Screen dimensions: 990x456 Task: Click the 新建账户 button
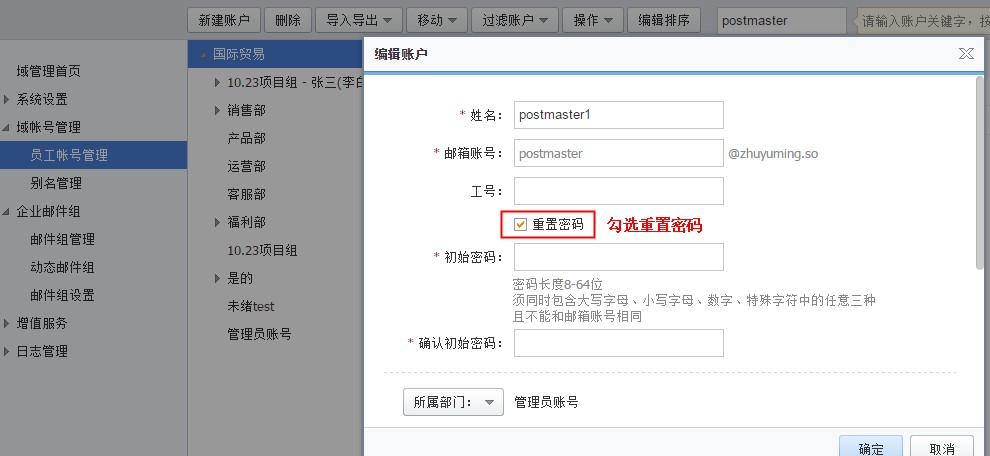(224, 20)
